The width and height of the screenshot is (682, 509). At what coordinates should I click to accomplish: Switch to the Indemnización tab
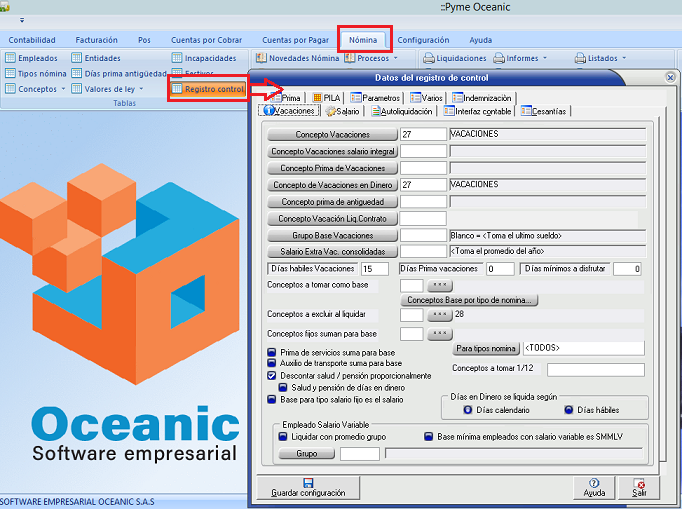pos(482,98)
